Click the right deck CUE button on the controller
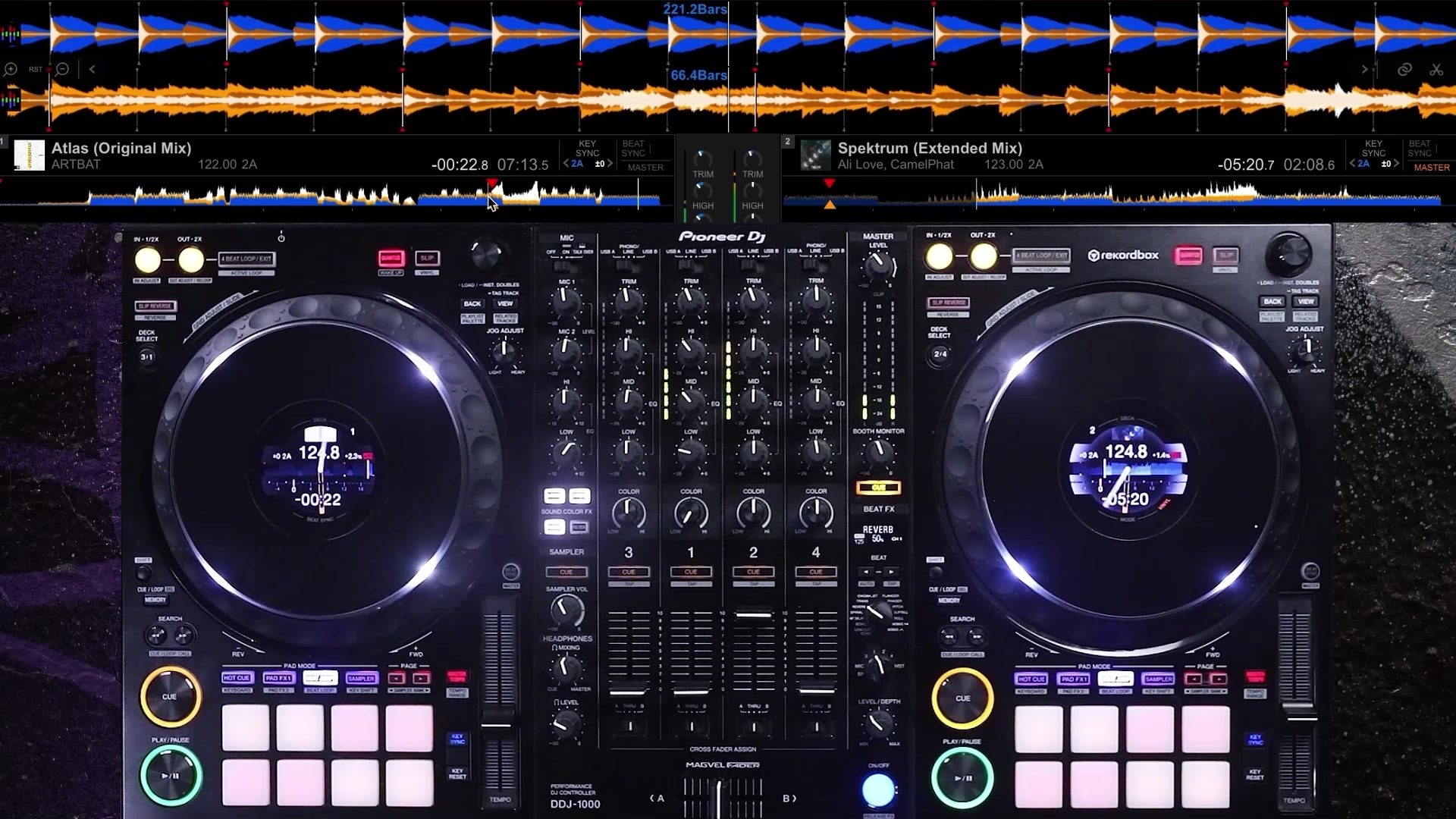Screen dimensions: 1456x819 pos(962,698)
